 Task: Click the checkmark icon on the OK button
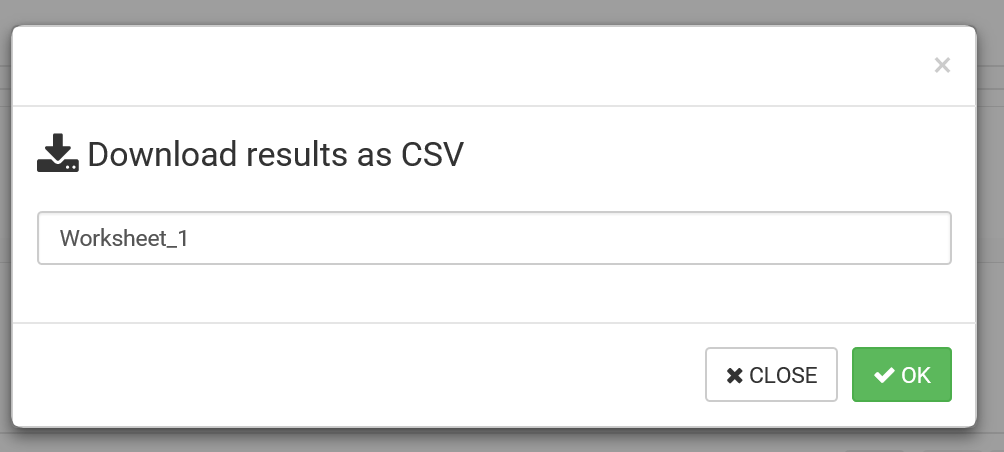point(883,375)
